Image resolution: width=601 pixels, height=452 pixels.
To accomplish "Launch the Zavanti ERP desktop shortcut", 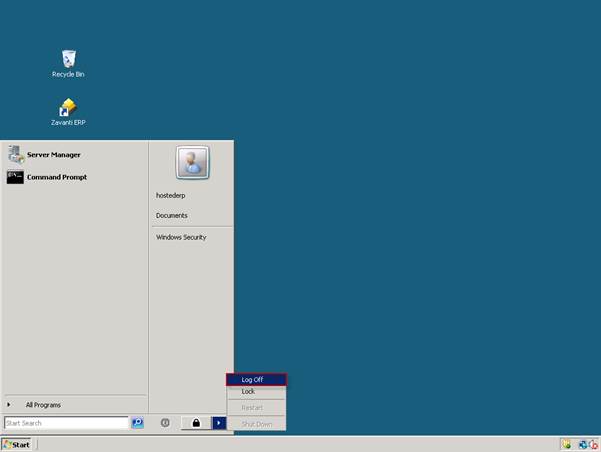I will 68,108.
